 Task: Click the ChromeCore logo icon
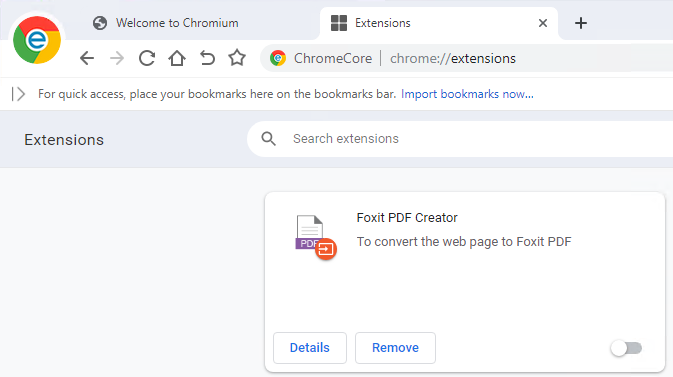[x=37, y=40]
